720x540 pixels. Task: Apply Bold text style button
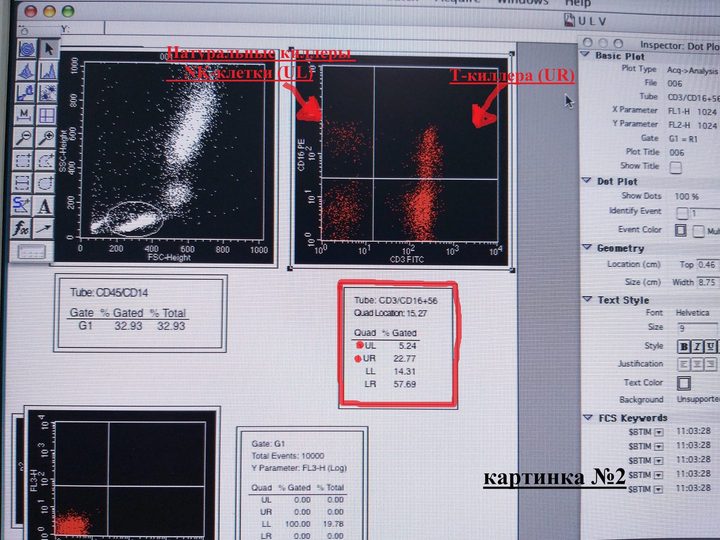[x=684, y=347]
